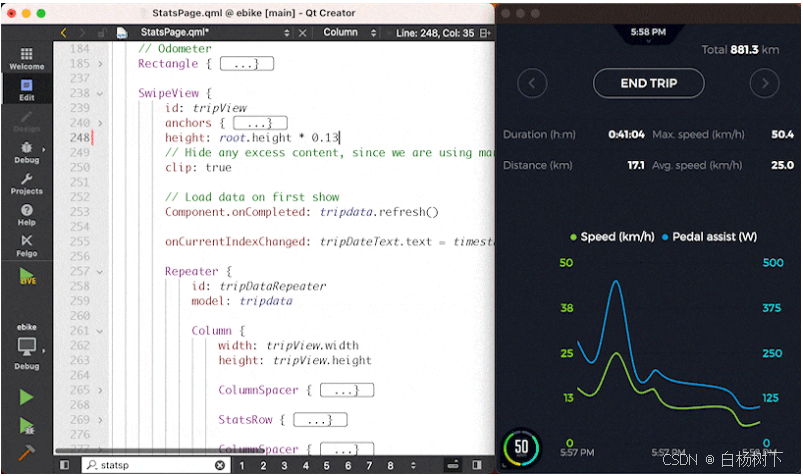
Task: Open output pane 2
Action: click(x=263, y=465)
